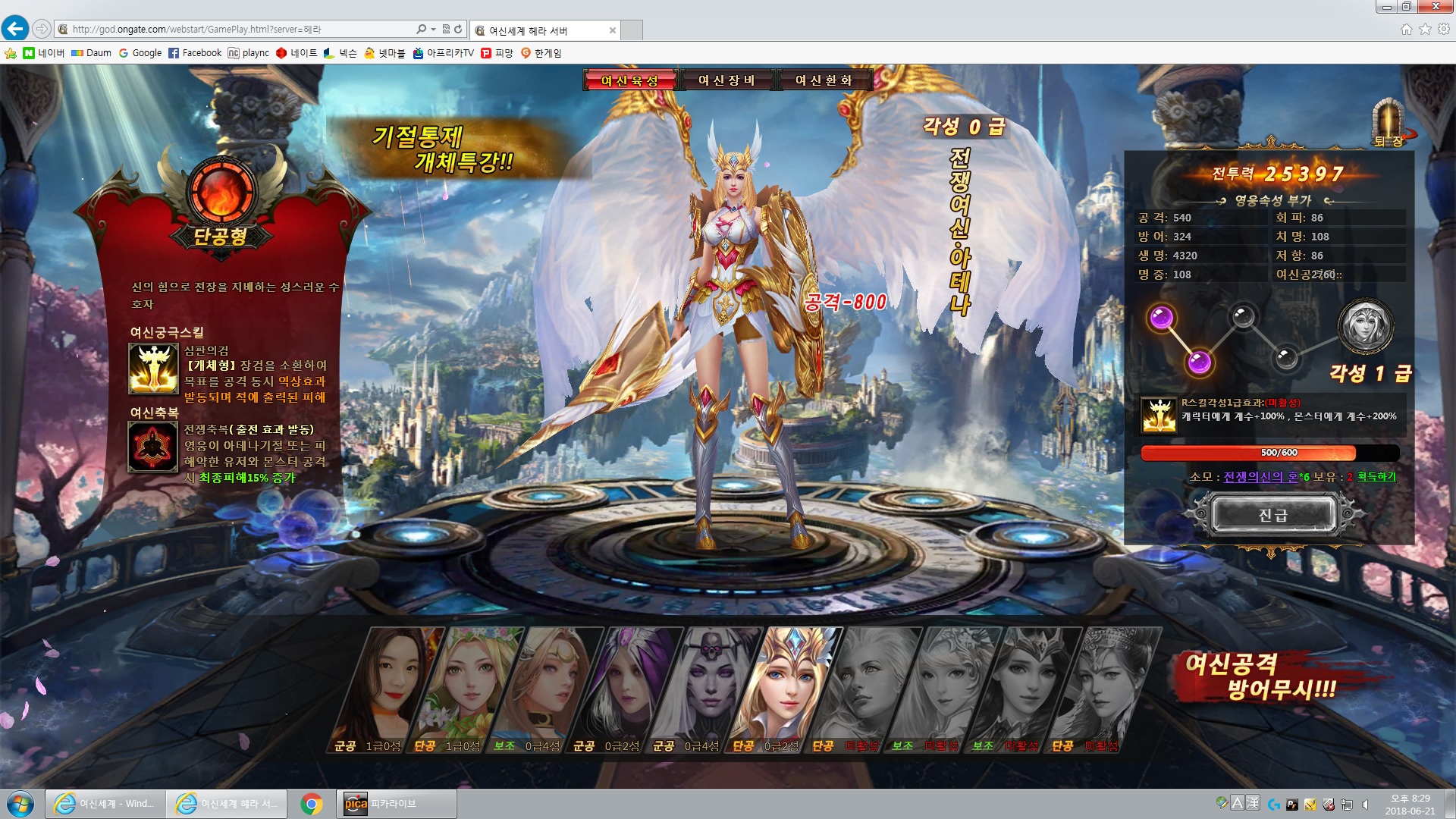The image size is (1456, 819).
Task: Select the 여신세계 헤라 서버 browser tab
Action: (x=544, y=30)
